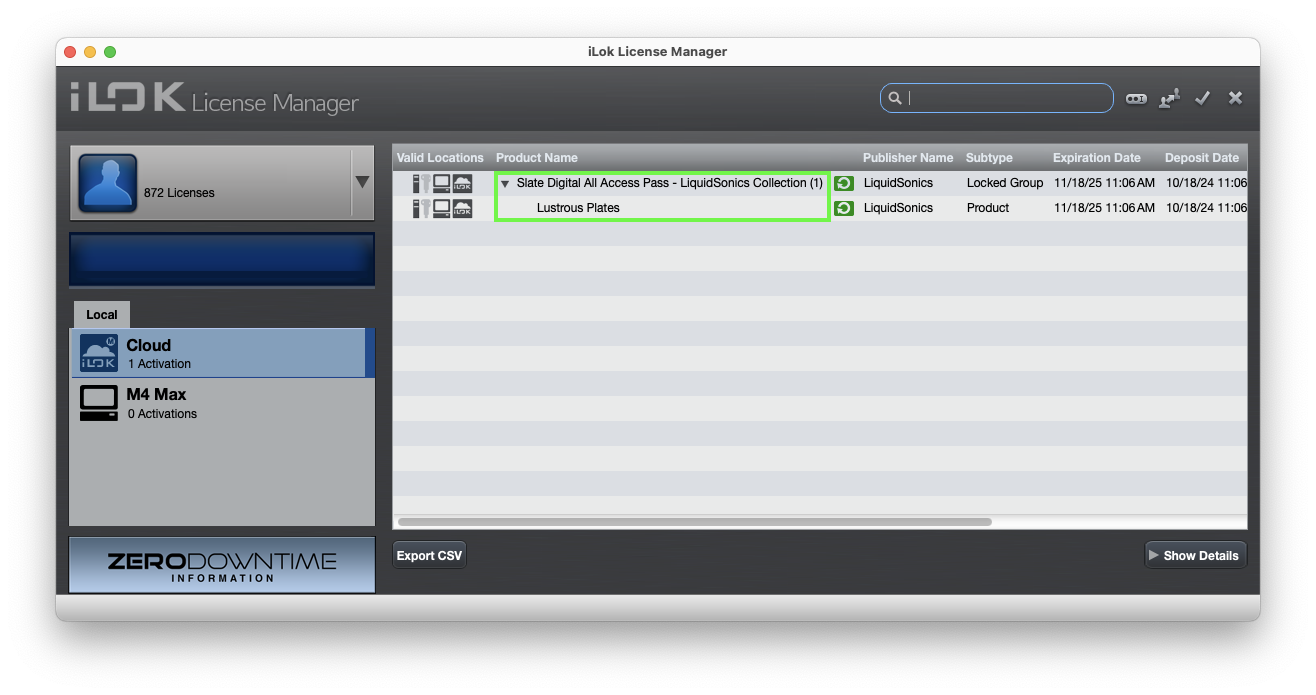Click expiration date in Slate Digital row

pos(1104,183)
